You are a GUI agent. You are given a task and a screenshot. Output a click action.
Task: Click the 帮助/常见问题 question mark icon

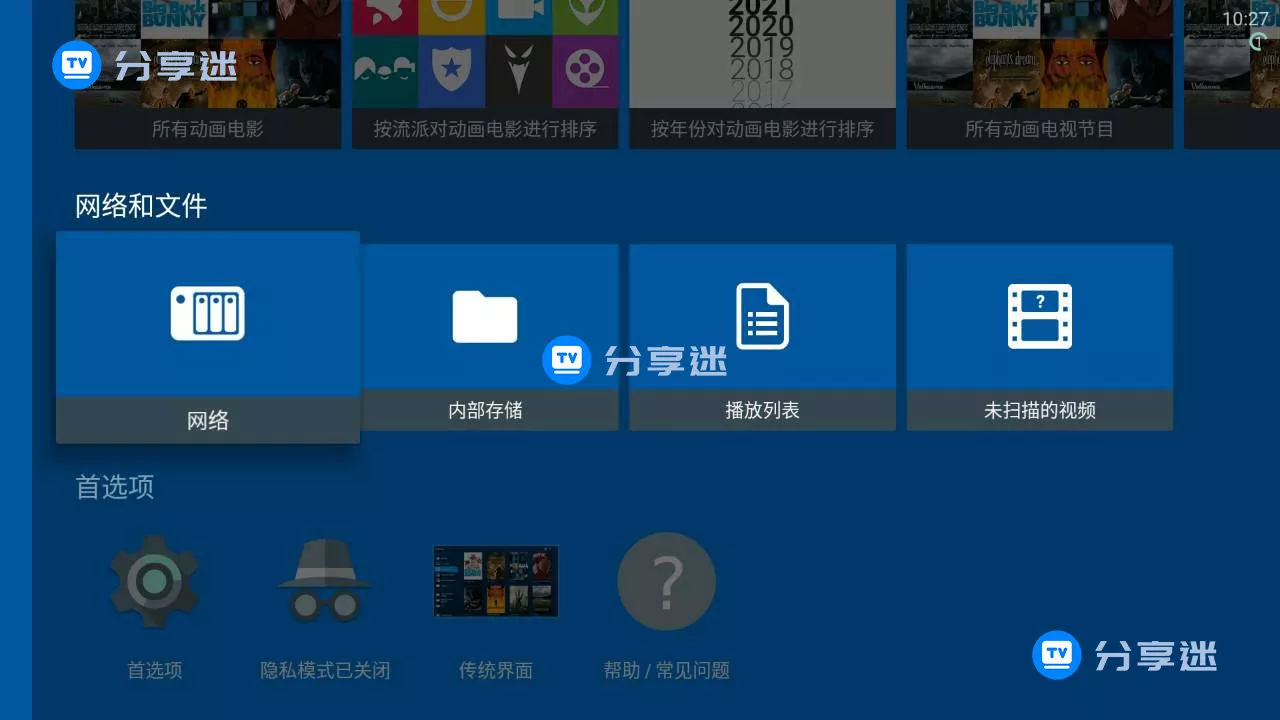[x=666, y=581]
